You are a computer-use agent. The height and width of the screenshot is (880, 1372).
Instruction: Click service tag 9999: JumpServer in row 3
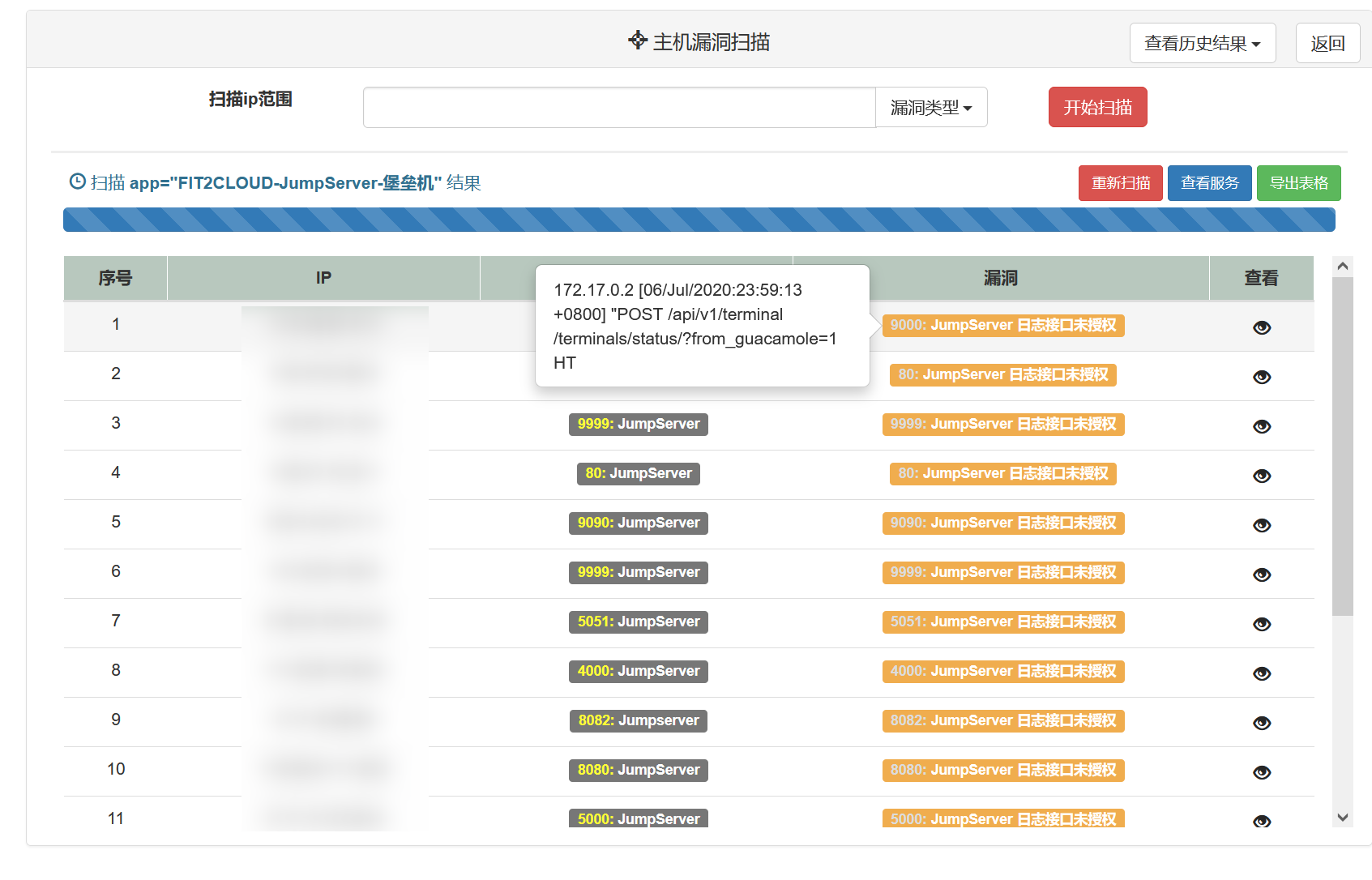(639, 424)
